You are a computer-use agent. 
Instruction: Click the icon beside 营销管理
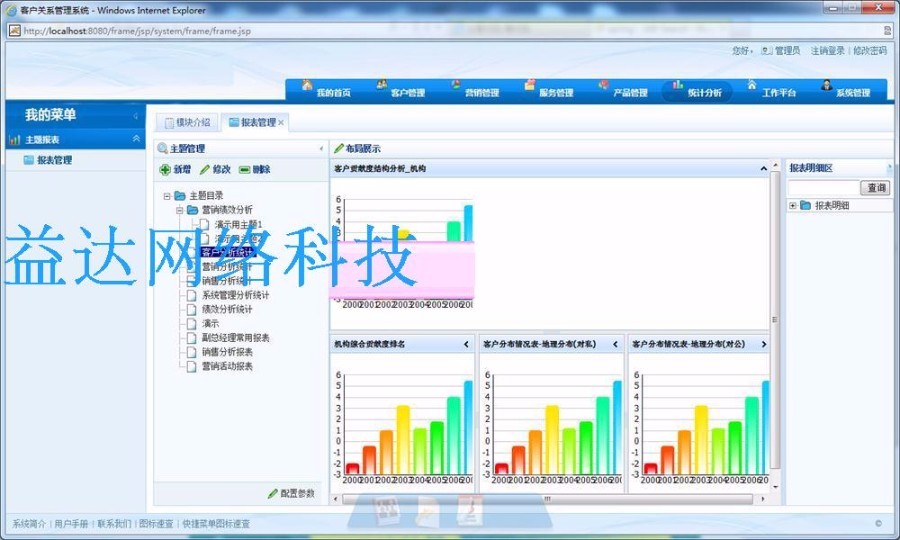click(456, 85)
